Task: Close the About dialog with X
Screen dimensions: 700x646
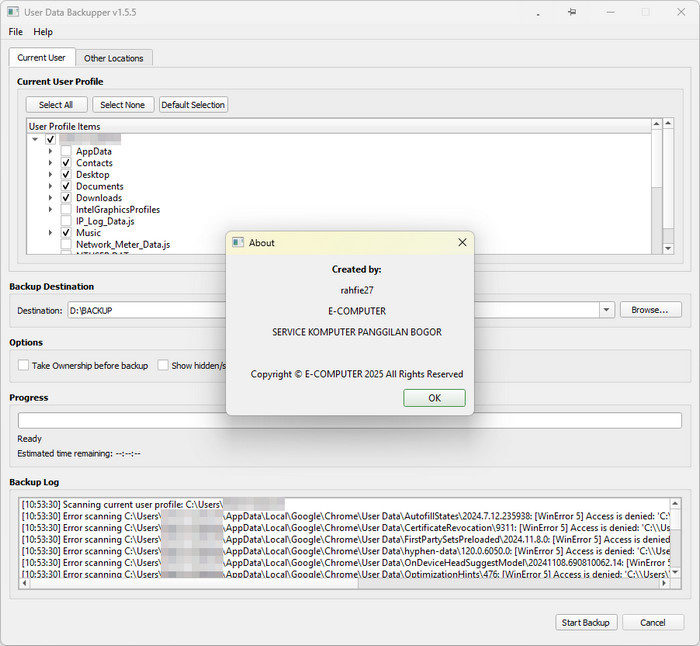Action: point(462,243)
